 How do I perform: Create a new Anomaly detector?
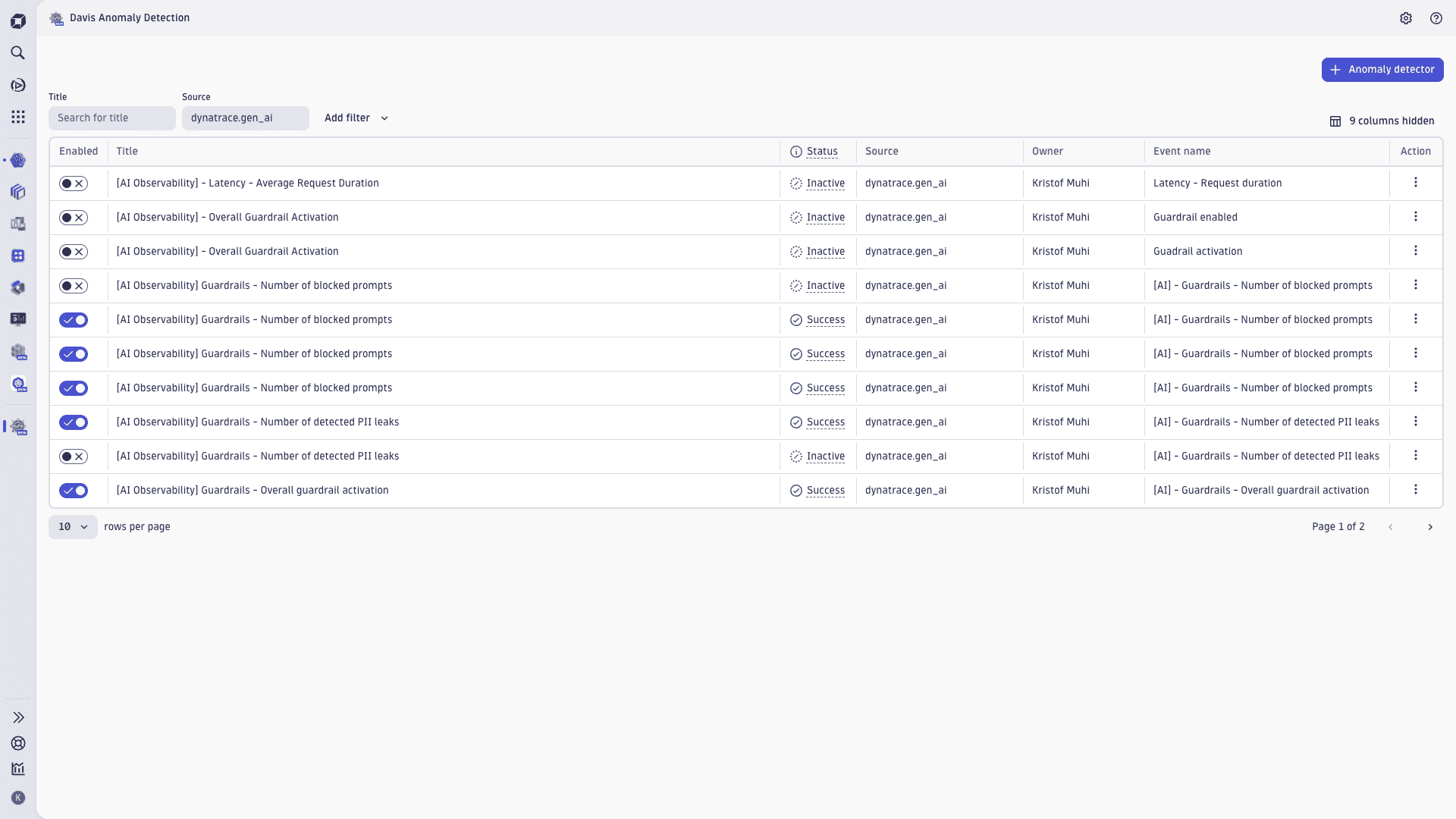coord(1382,69)
